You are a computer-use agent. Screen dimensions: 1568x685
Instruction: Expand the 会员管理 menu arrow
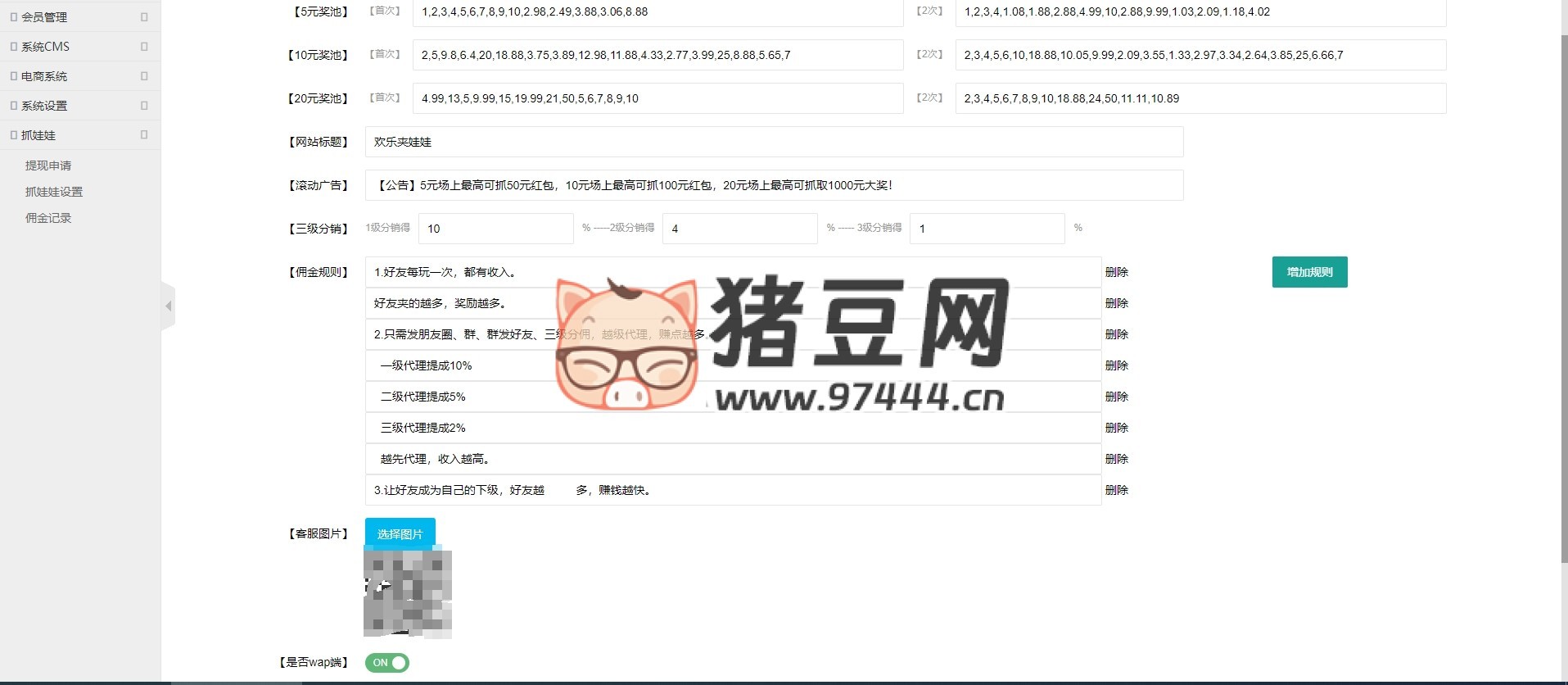(144, 16)
